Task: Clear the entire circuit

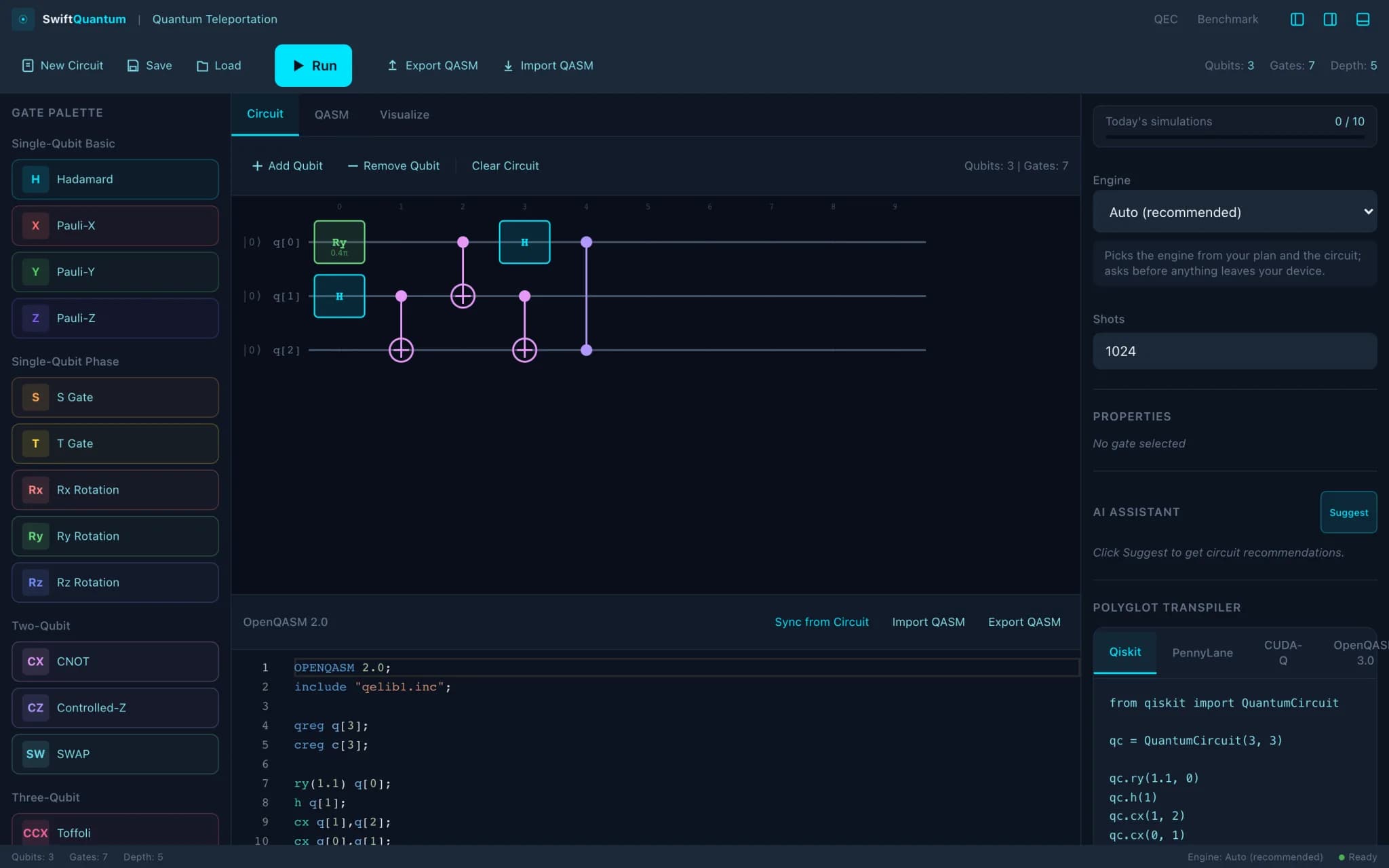Action: 505,165
